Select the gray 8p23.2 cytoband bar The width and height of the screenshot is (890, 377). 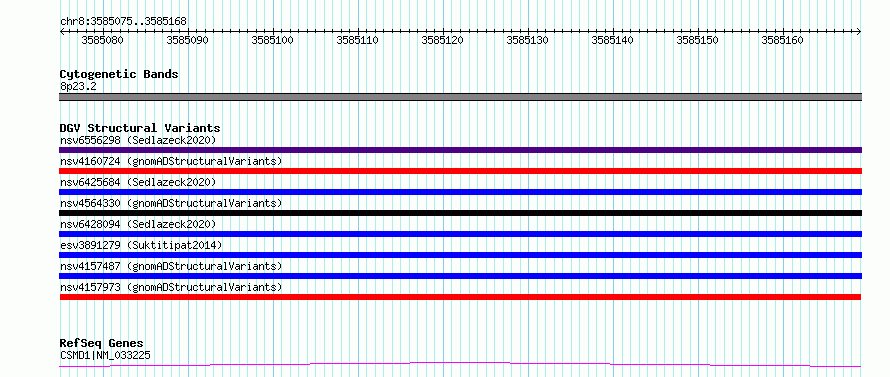460,97
